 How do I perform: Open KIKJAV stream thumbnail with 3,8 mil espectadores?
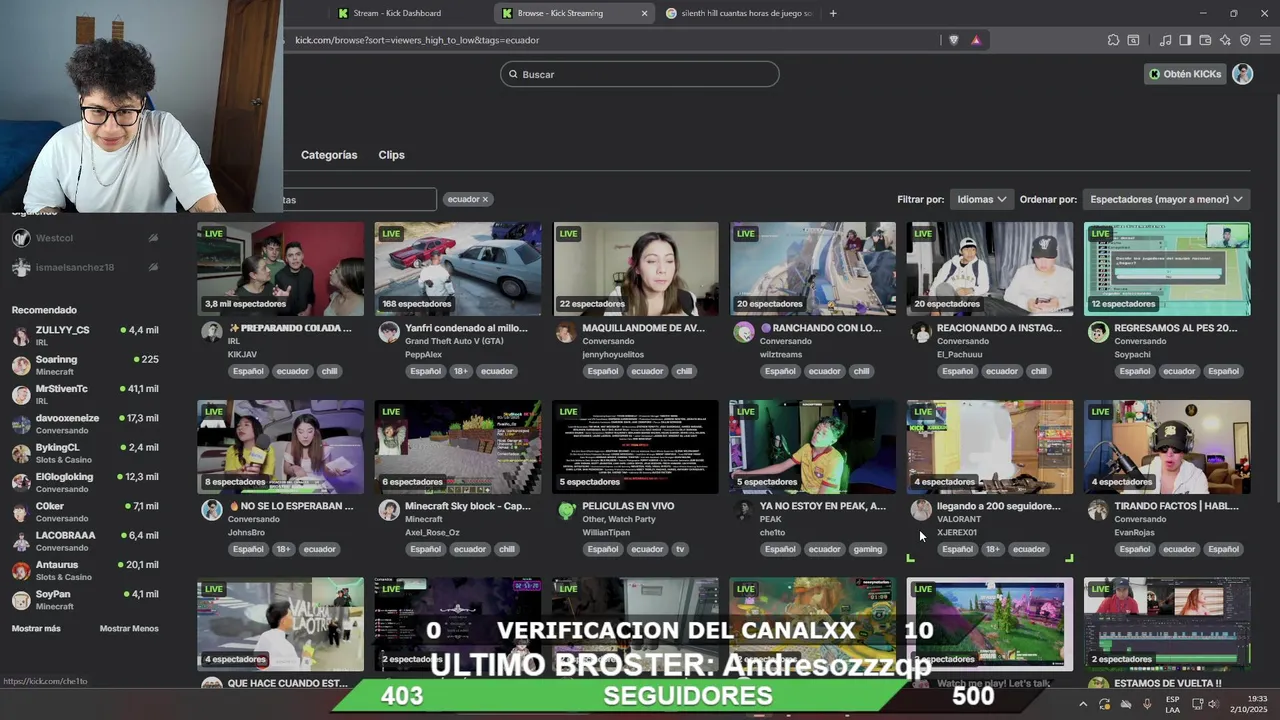click(281, 269)
